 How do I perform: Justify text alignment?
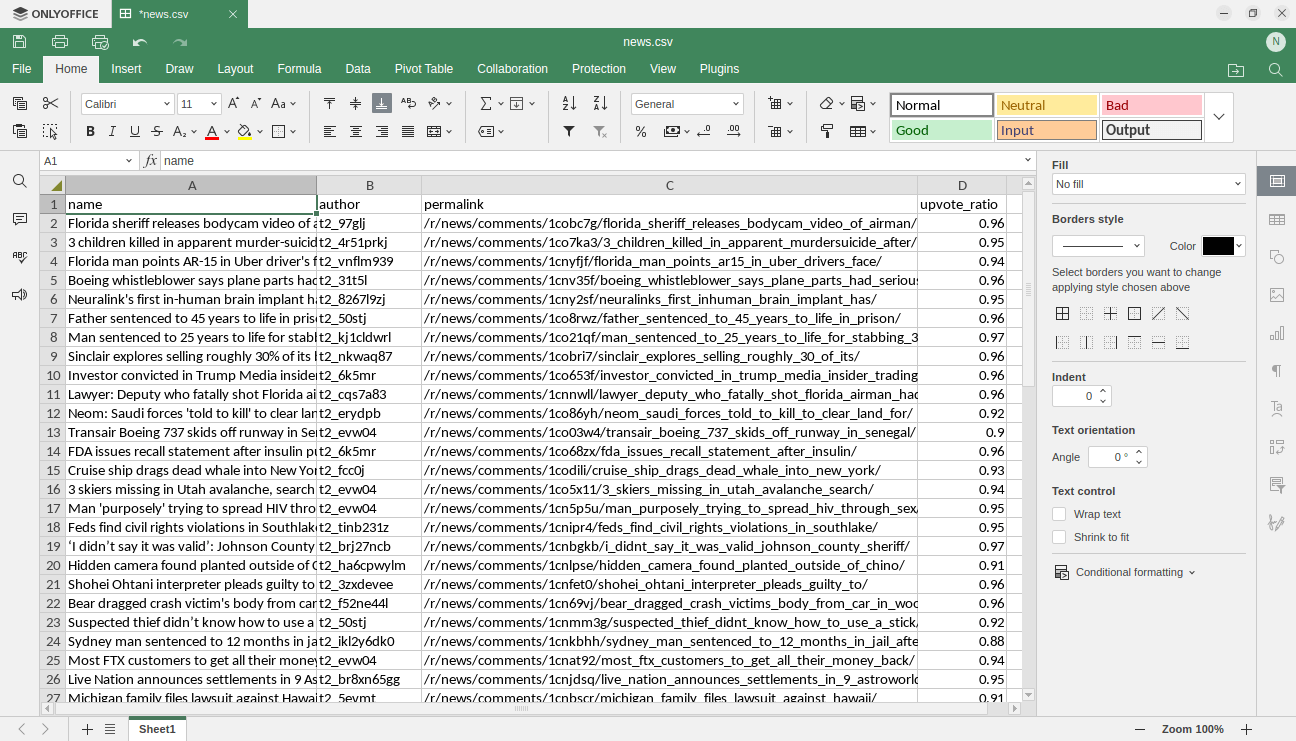pos(408,131)
